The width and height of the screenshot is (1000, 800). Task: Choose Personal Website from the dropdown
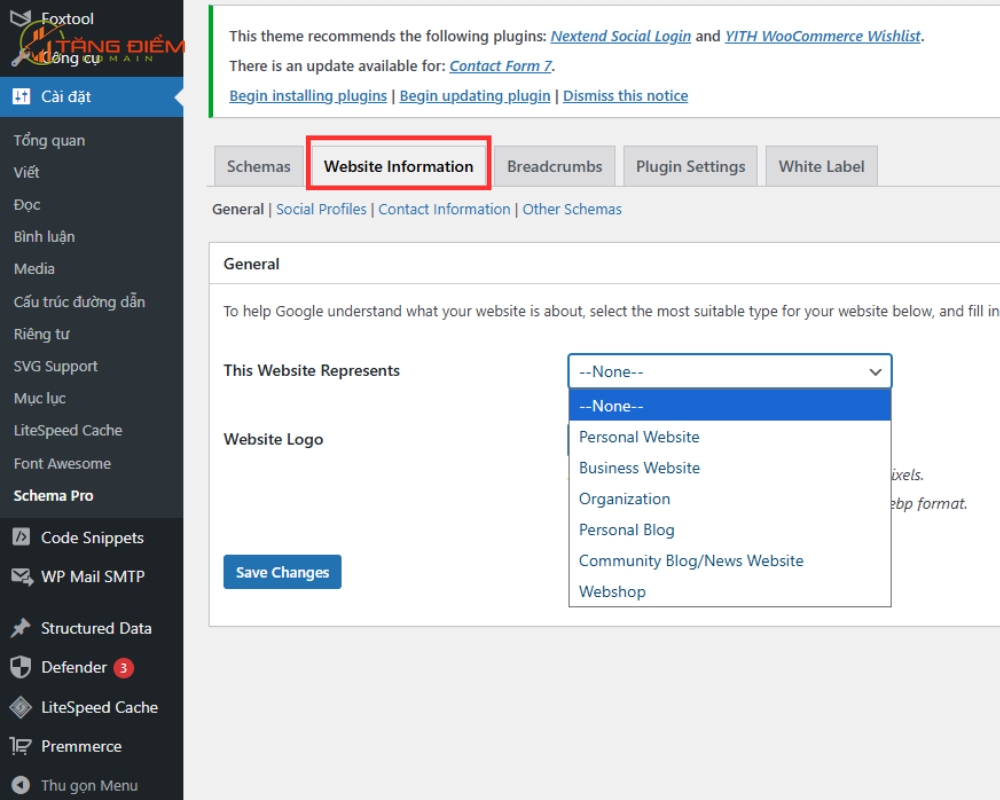[x=730, y=437]
